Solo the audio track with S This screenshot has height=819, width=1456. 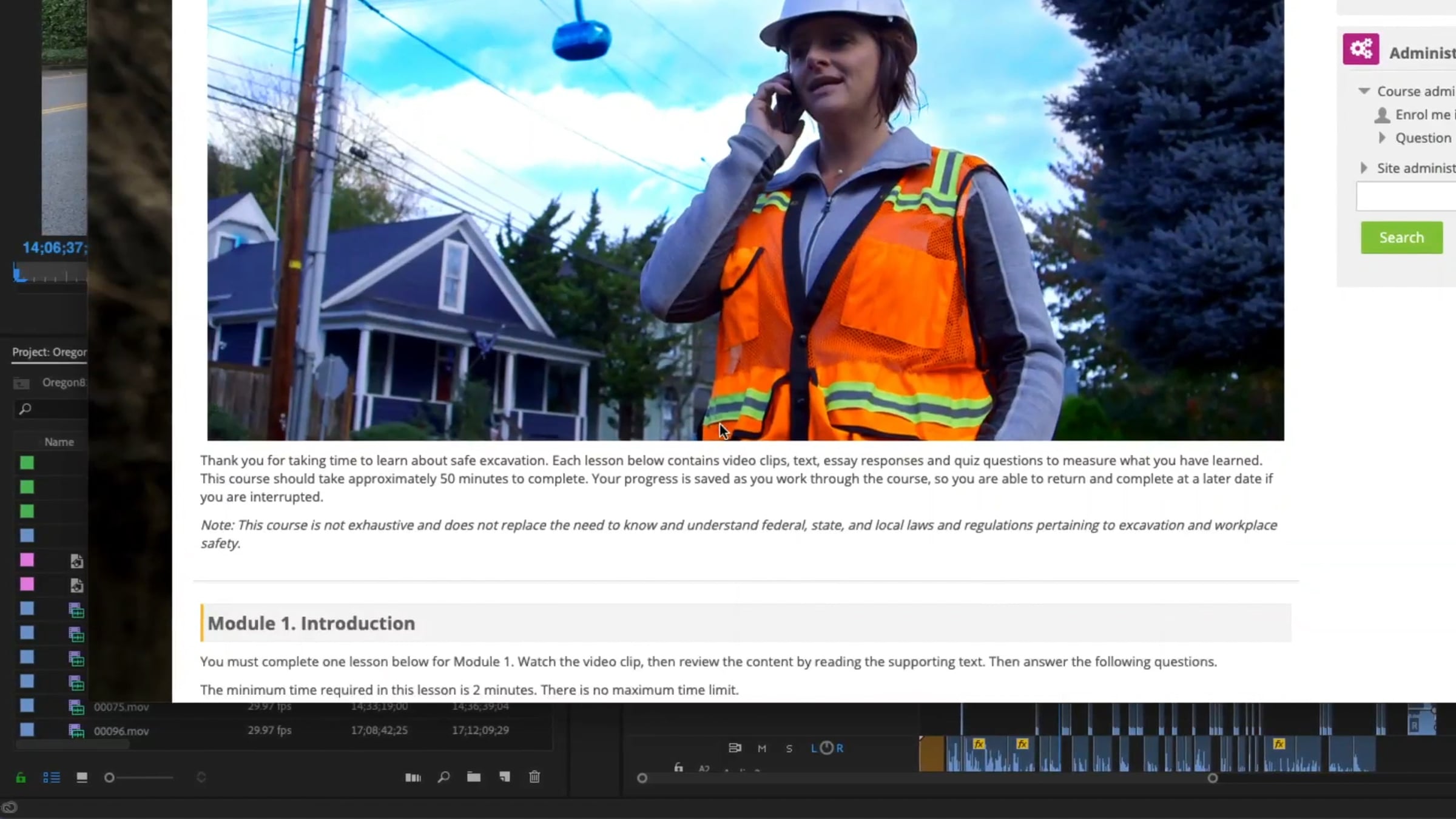coord(789,749)
